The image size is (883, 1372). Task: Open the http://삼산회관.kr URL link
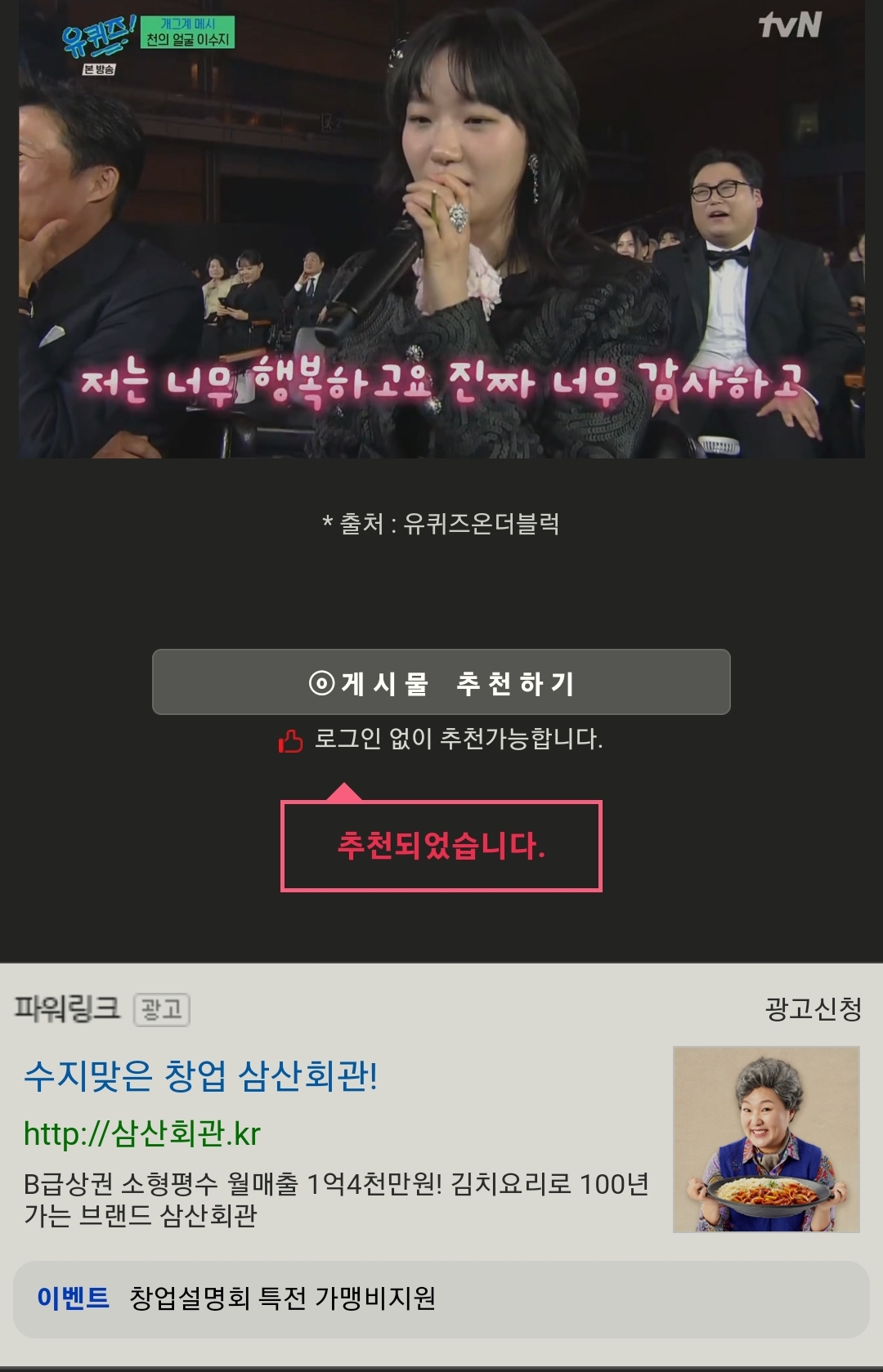141,1133
